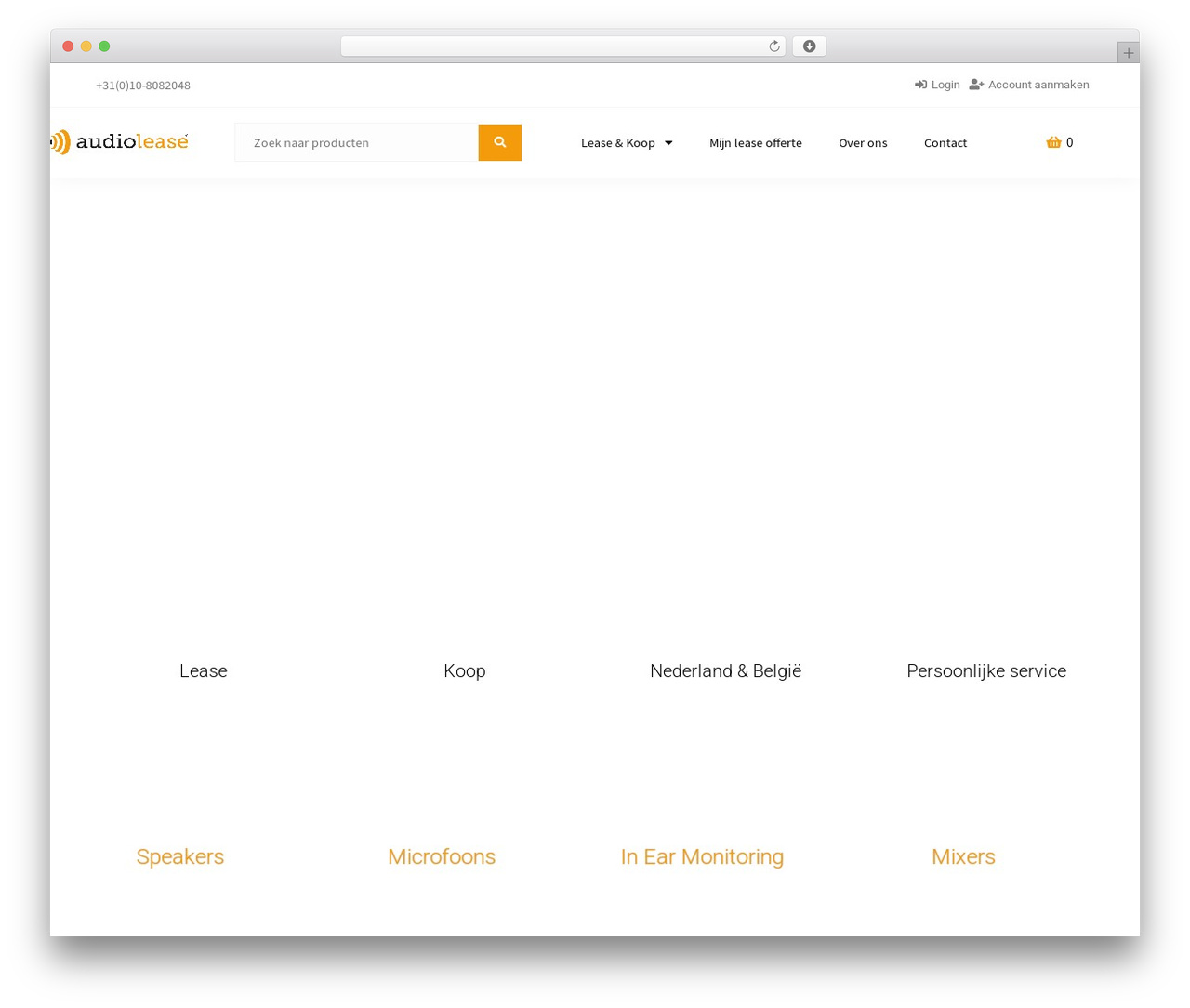Click the Account aanmaken link
The image size is (1190, 1008).
tap(1038, 85)
